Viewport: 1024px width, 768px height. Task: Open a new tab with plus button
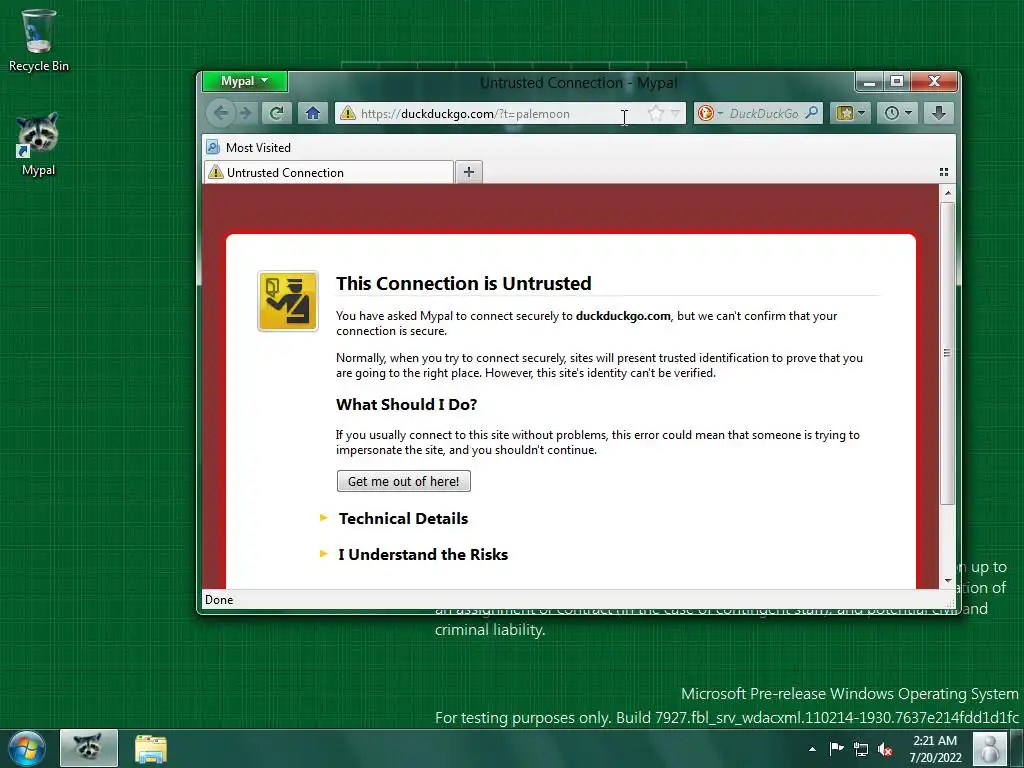[x=468, y=172]
